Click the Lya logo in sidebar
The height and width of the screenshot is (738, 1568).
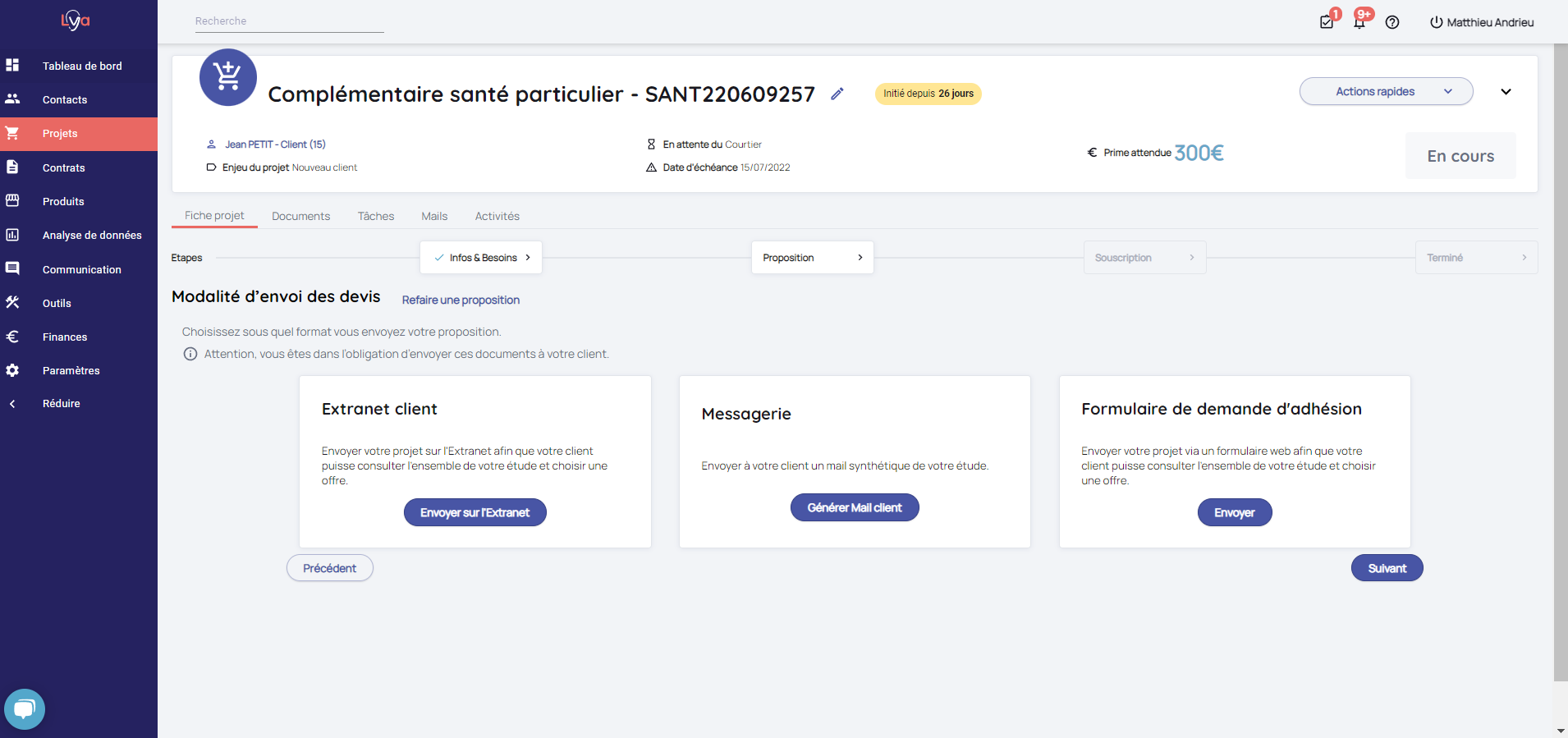(76, 21)
